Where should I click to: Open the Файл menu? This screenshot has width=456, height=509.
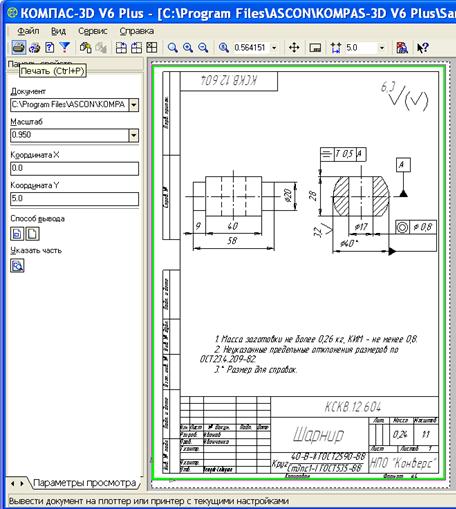point(28,31)
